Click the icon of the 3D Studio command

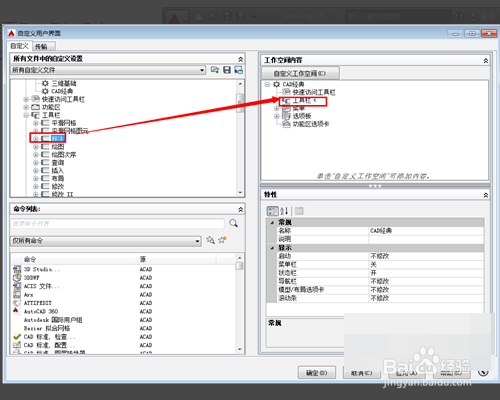click(17, 269)
